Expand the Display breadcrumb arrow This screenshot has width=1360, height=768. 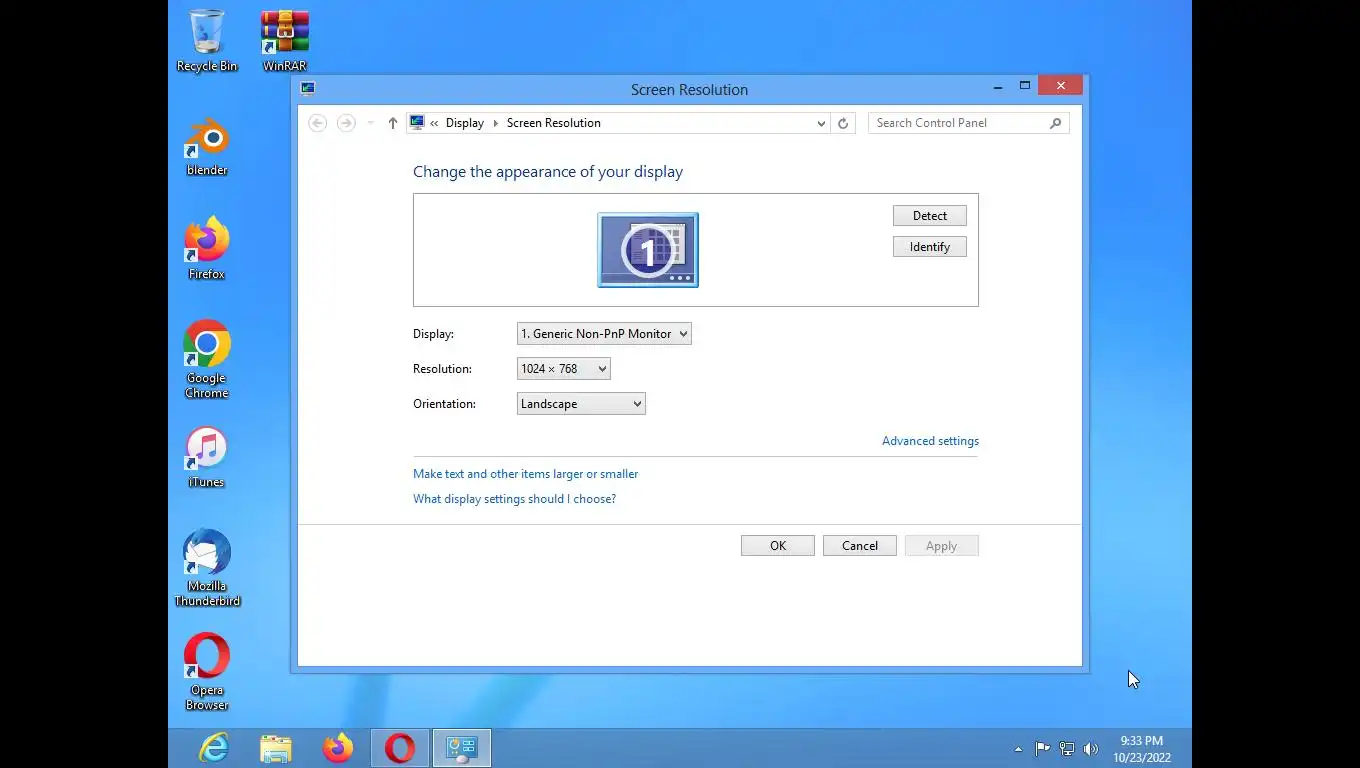pyautogui.click(x=495, y=123)
